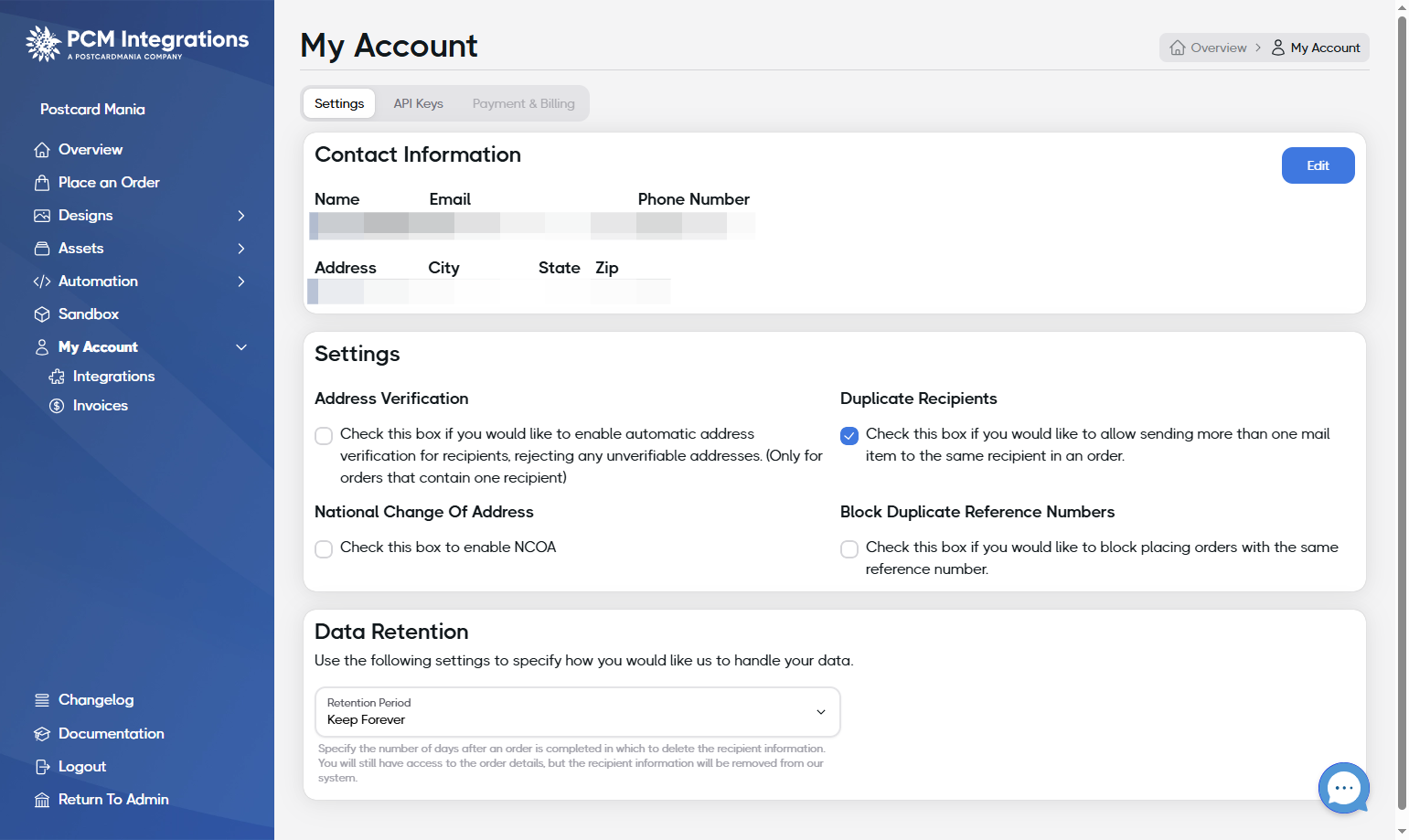Image resolution: width=1409 pixels, height=840 pixels.
Task: Click the Documentation sidebar label
Action: [x=112, y=734]
